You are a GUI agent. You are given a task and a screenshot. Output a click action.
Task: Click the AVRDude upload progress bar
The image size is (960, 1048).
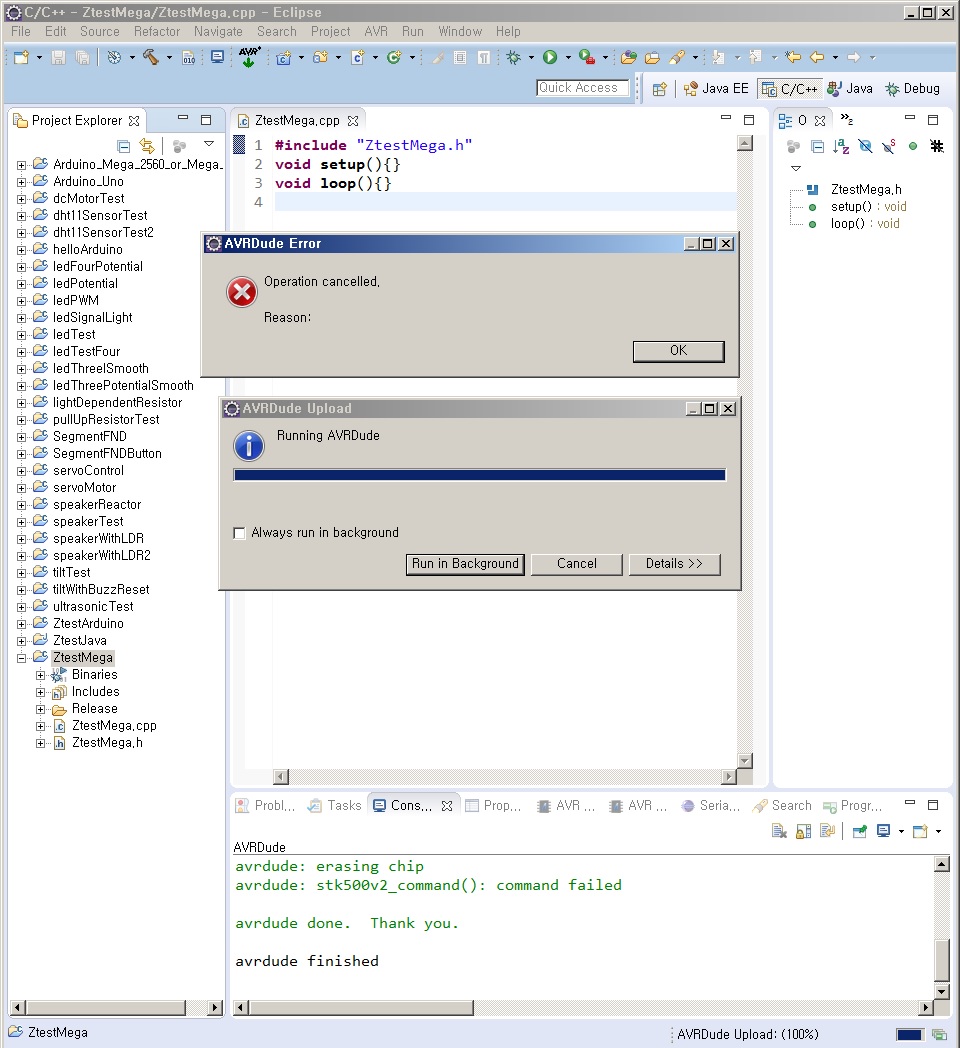479,475
